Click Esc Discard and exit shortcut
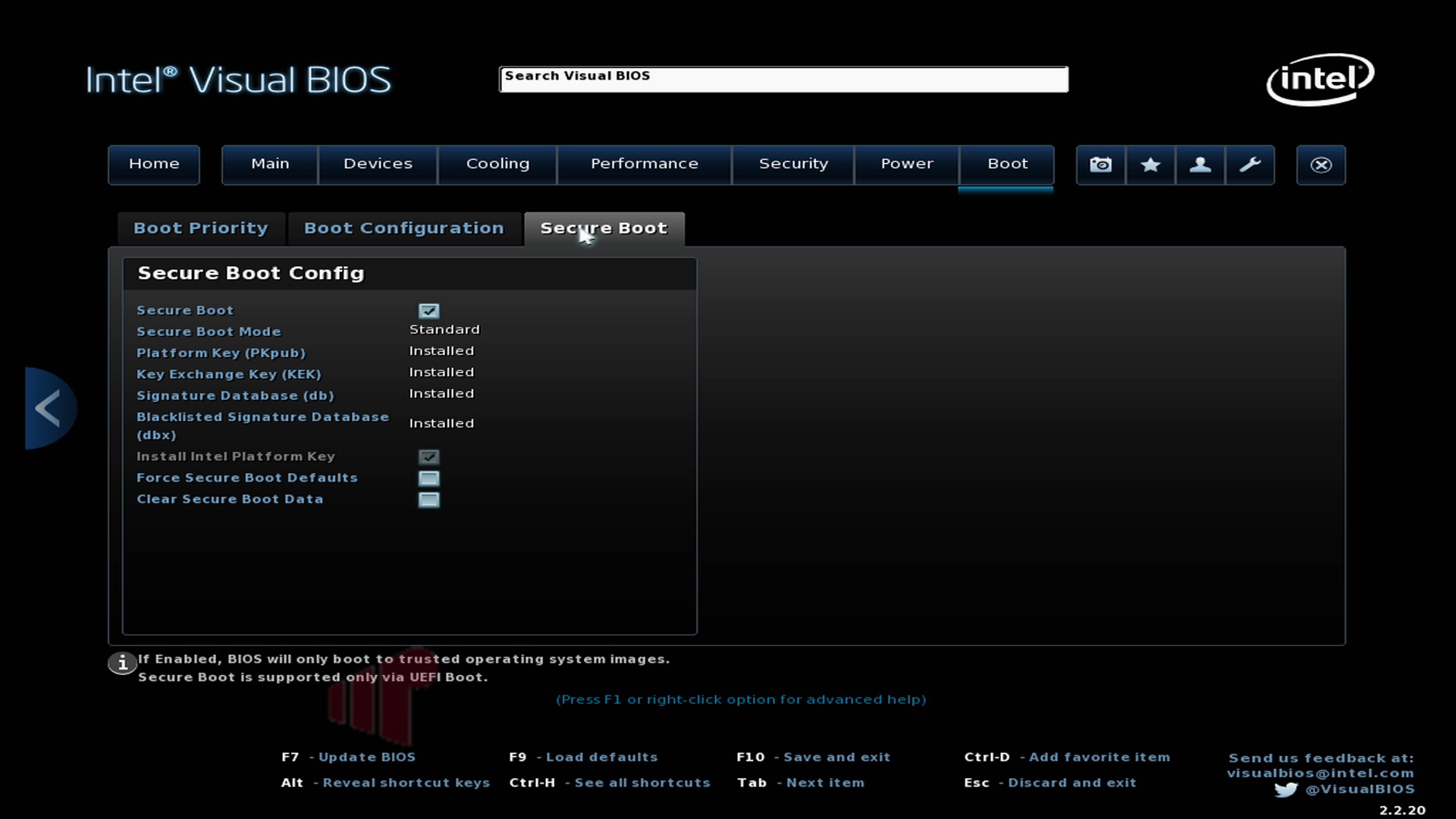1456x819 pixels. click(1050, 783)
